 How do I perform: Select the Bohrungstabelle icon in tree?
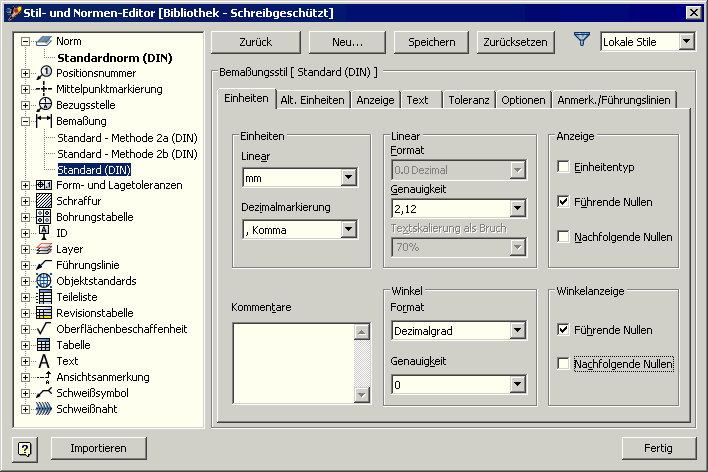44,217
